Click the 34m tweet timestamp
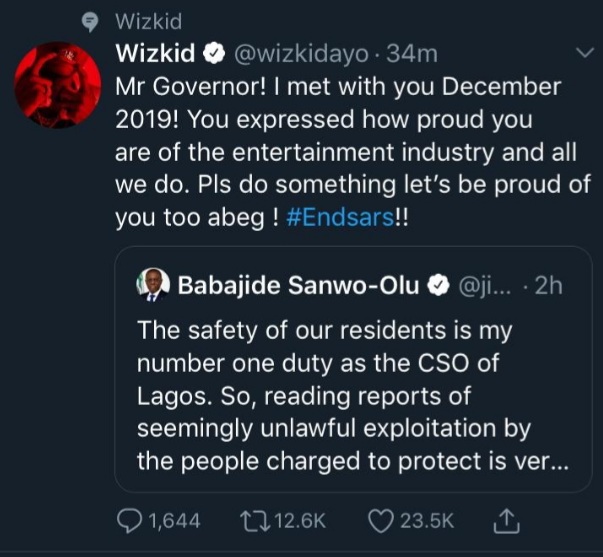Viewport: 603px width, 557px height. click(x=413, y=52)
